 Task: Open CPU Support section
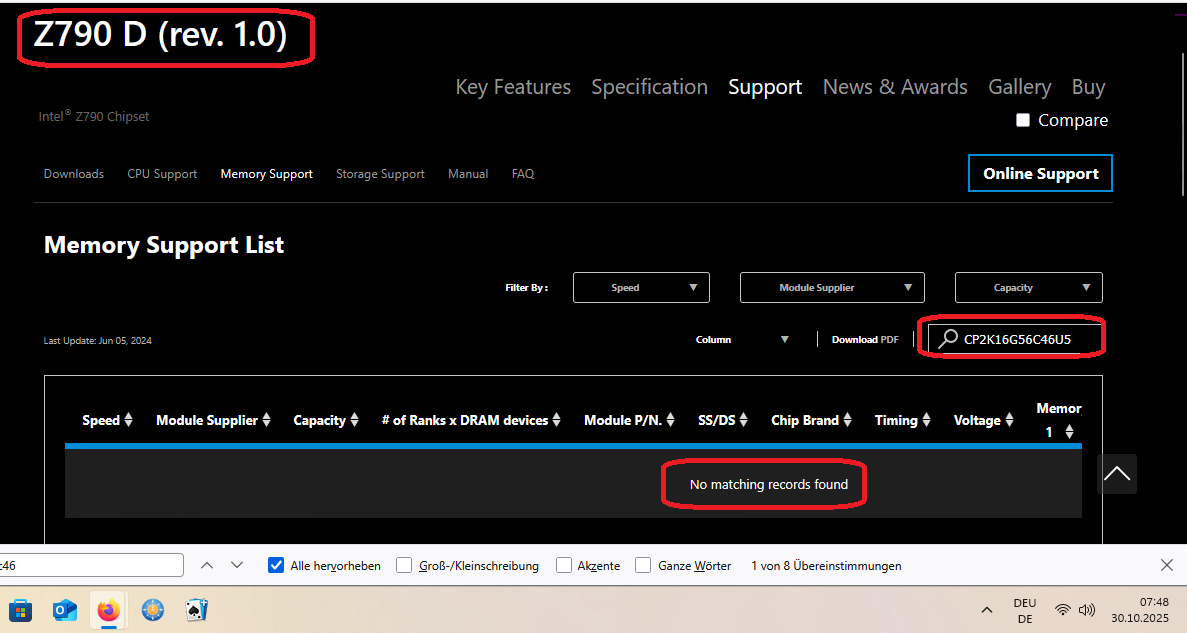162,174
